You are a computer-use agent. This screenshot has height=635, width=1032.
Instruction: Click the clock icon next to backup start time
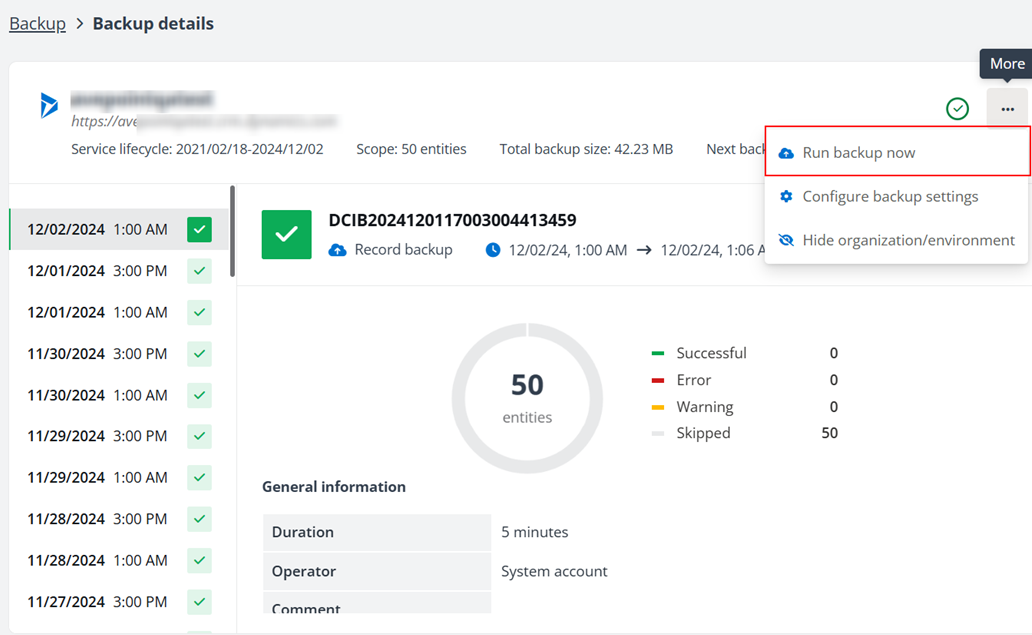point(493,250)
